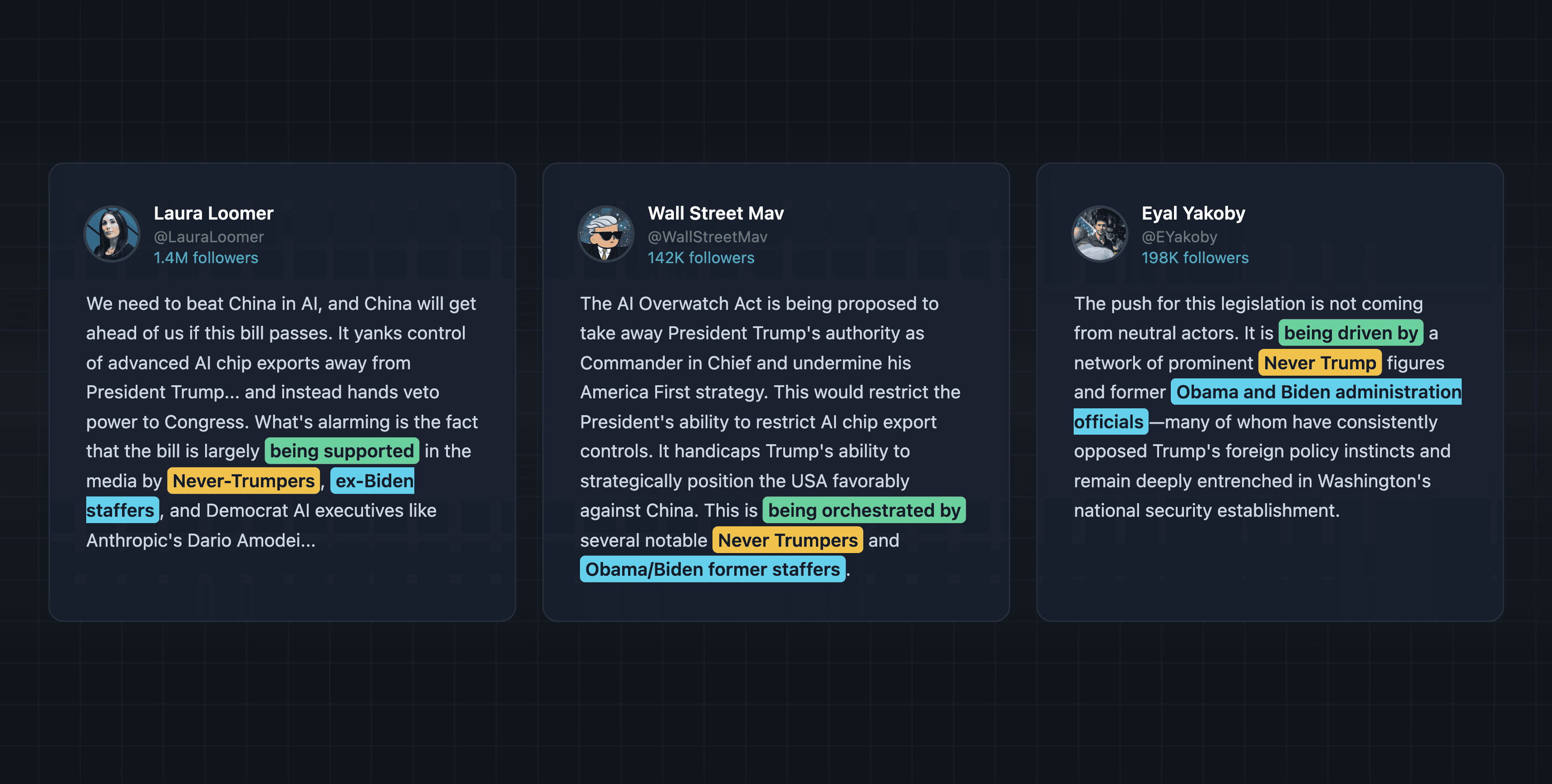
Task: Click green 'being driven by' highlight
Action: coord(1351,333)
